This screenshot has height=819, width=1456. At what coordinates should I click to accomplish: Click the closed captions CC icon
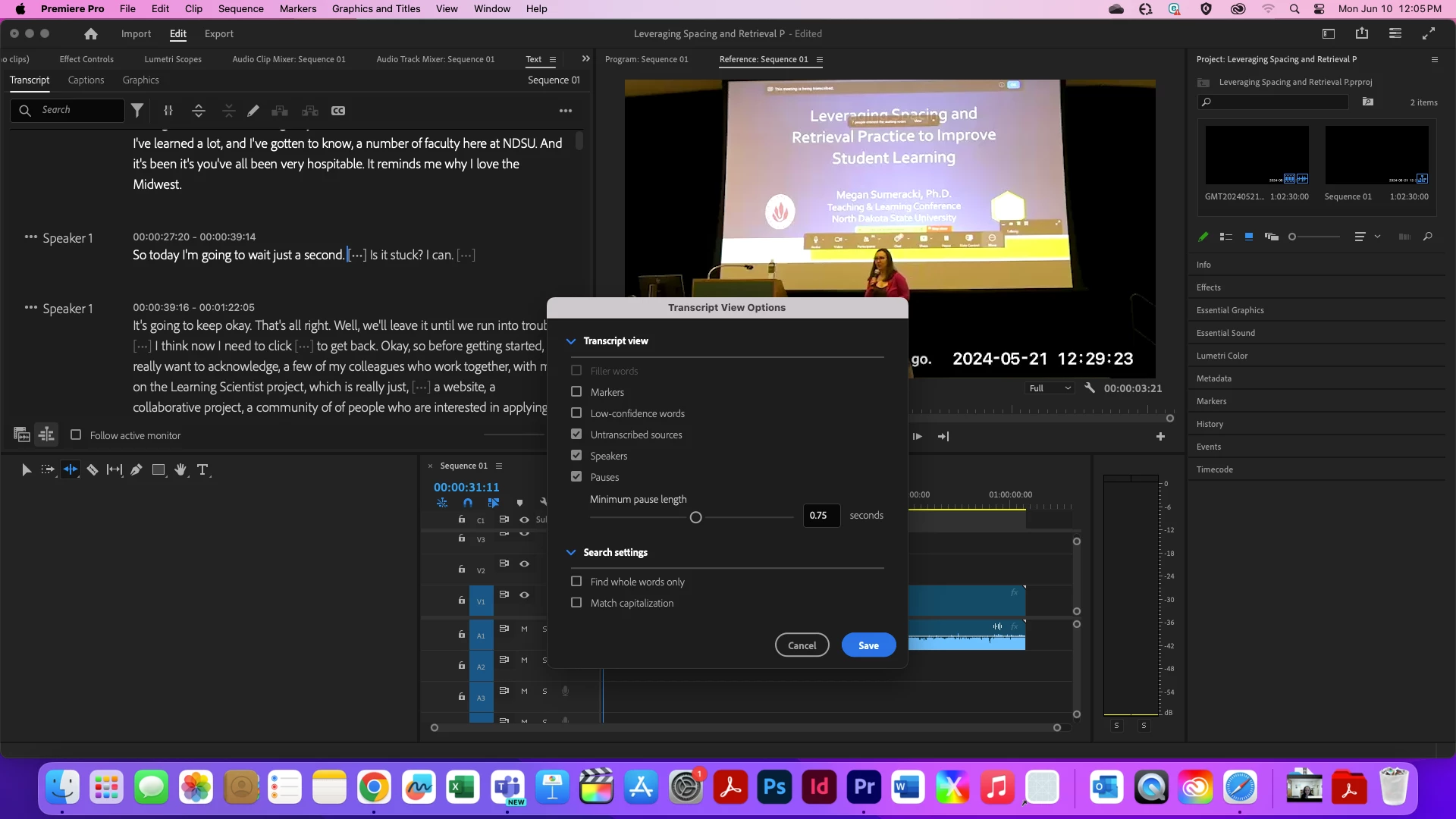click(x=338, y=111)
